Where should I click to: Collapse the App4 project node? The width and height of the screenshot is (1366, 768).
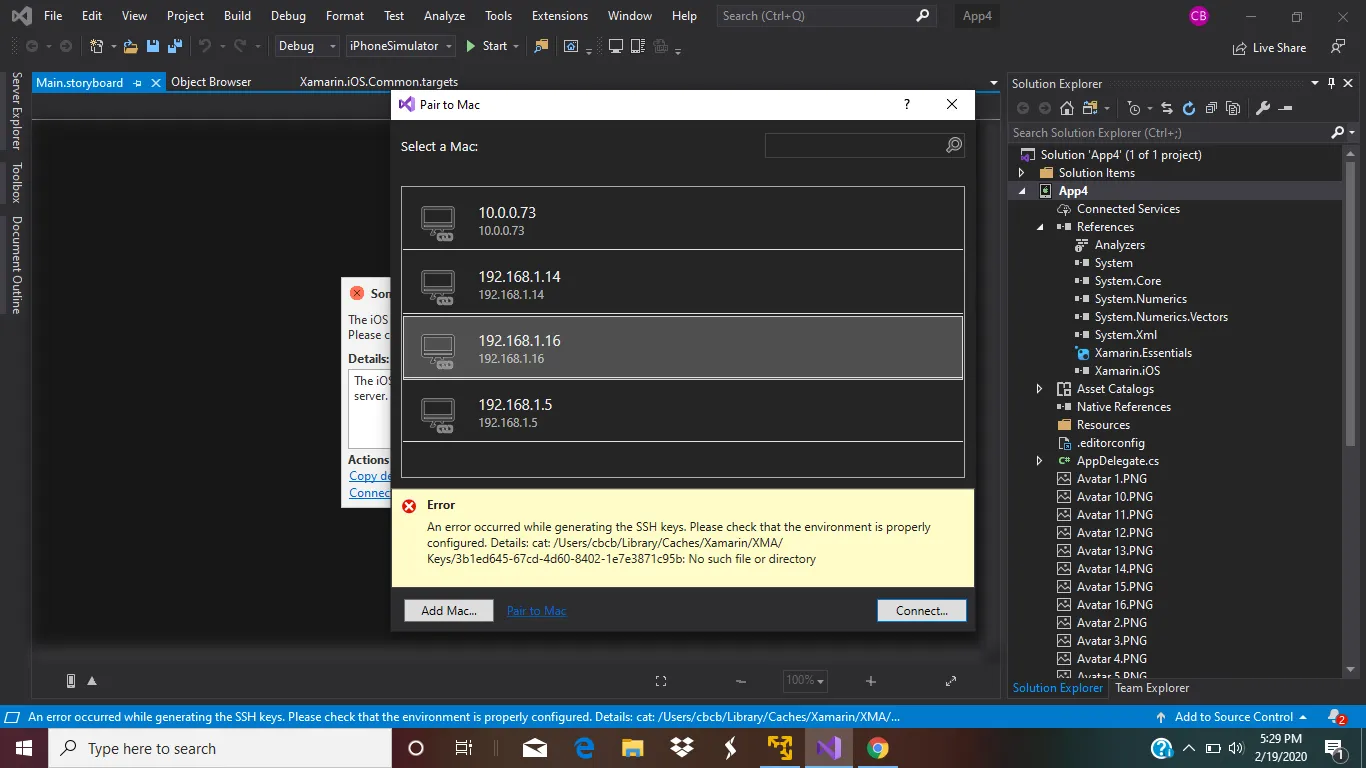click(x=1021, y=191)
